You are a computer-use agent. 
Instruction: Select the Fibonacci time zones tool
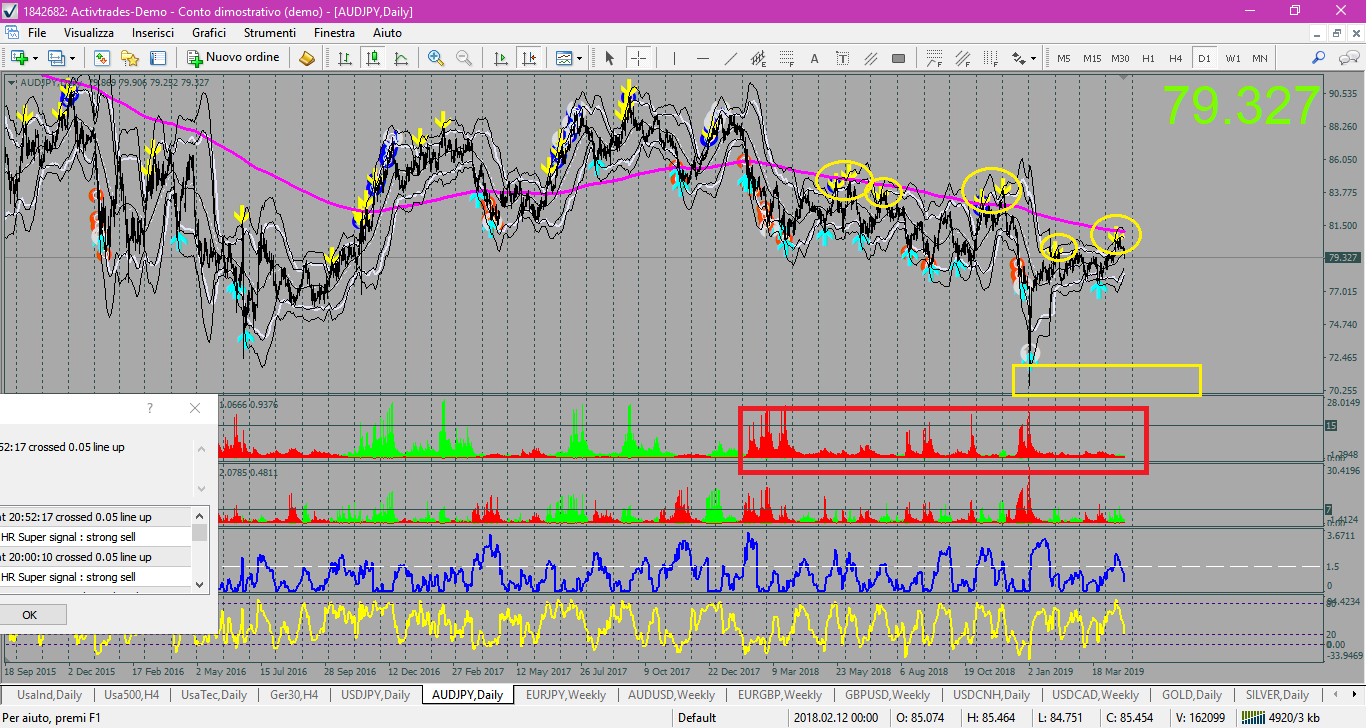pos(991,58)
